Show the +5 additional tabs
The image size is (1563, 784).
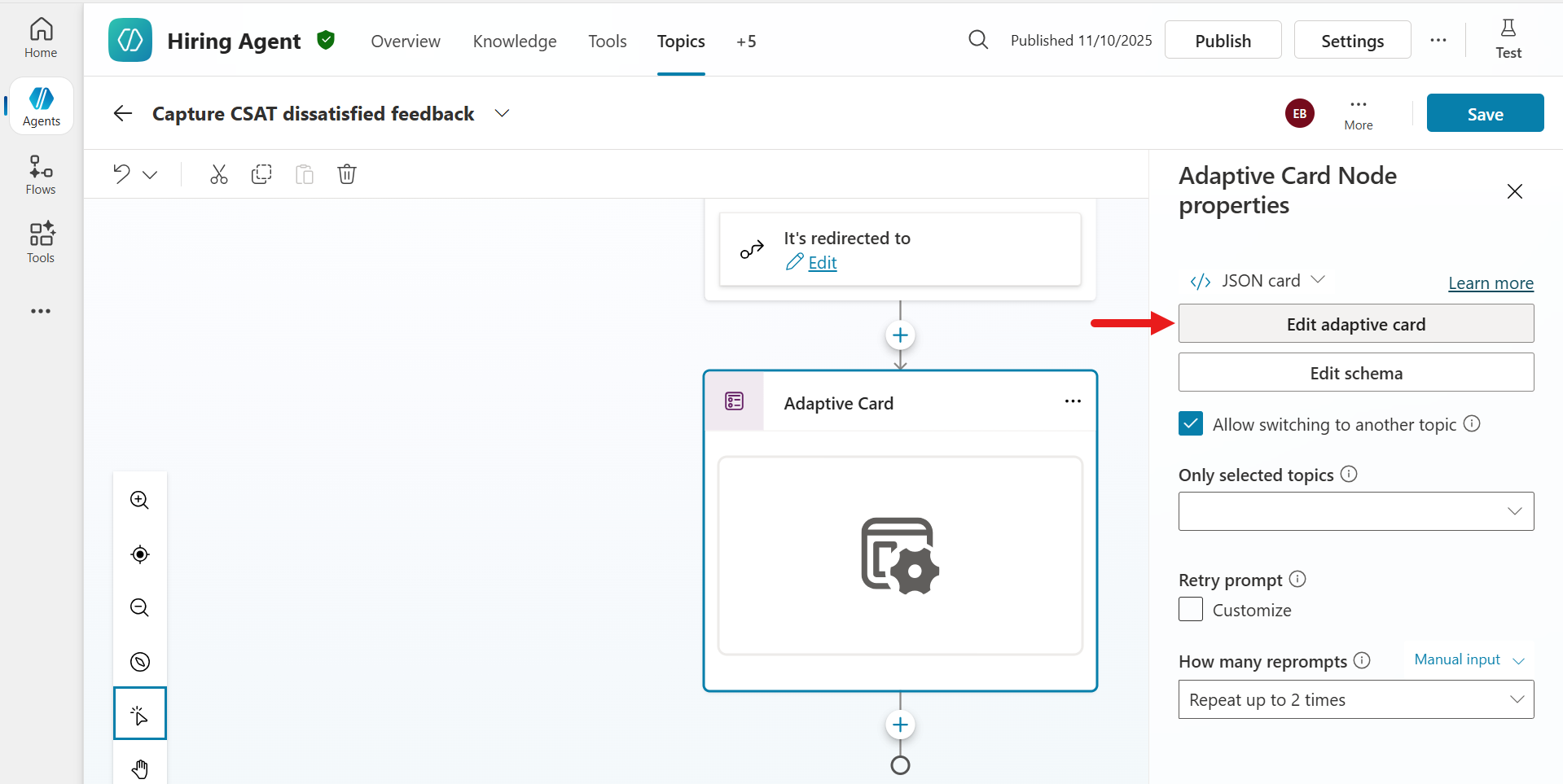coord(746,41)
